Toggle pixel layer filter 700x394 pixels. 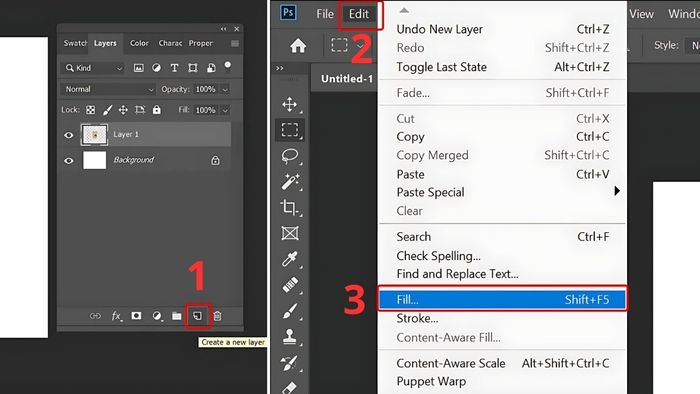(x=139, y=68)
